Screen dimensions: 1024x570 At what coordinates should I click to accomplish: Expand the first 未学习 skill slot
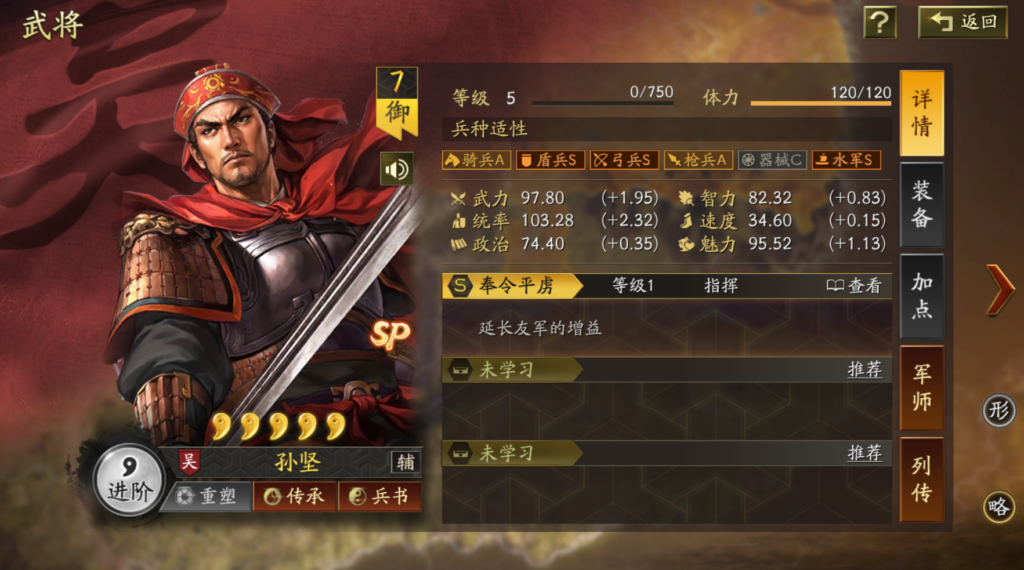point(667,370)
